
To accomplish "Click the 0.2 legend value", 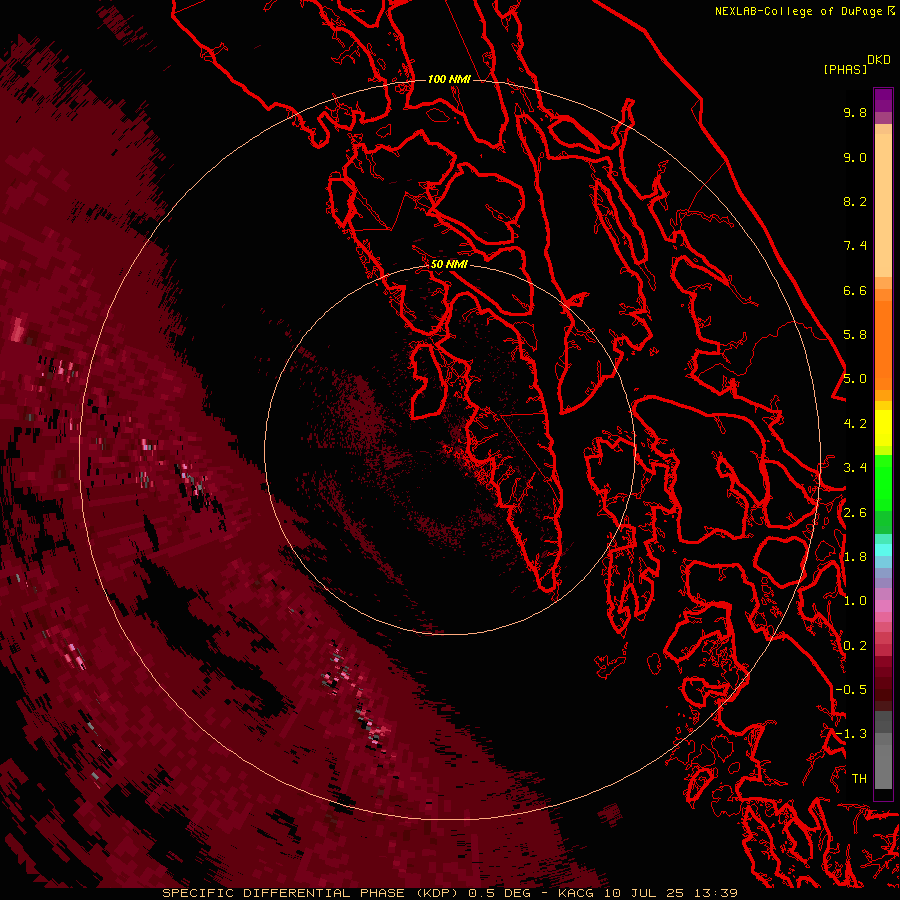I will pyautogui.click(x=855, y=646).
